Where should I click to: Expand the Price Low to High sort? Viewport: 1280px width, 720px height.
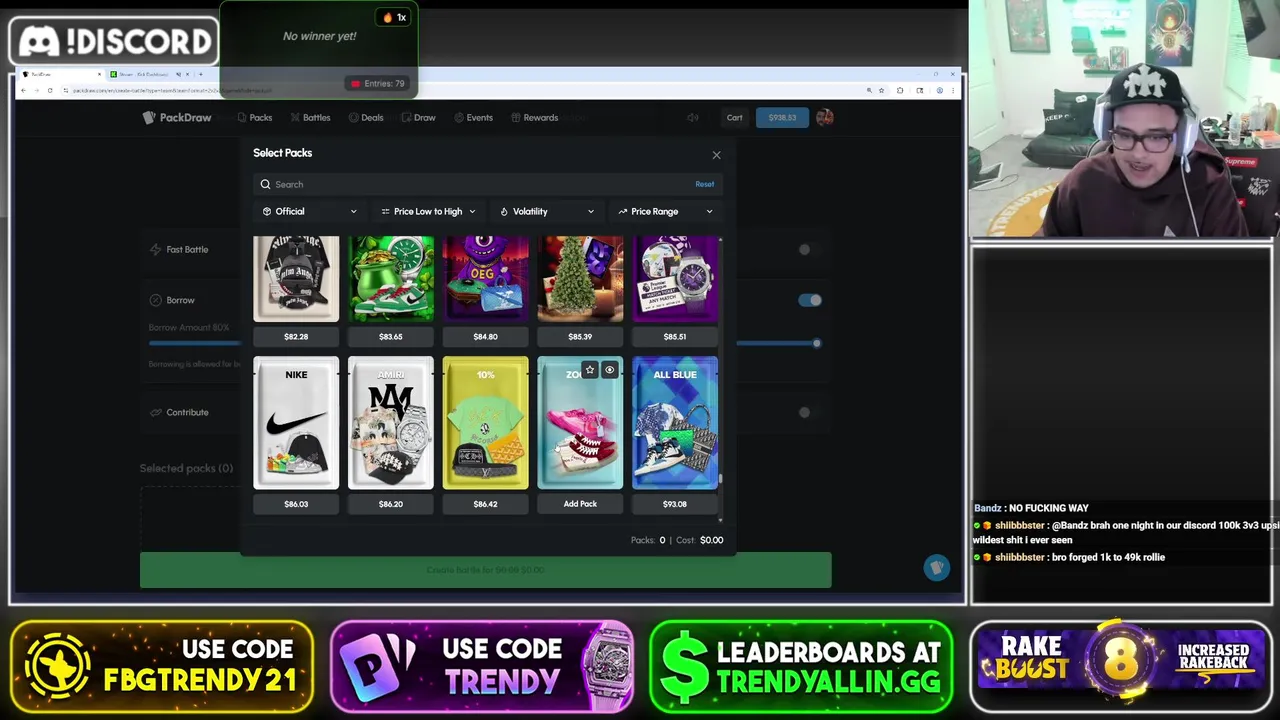[428, 211]
